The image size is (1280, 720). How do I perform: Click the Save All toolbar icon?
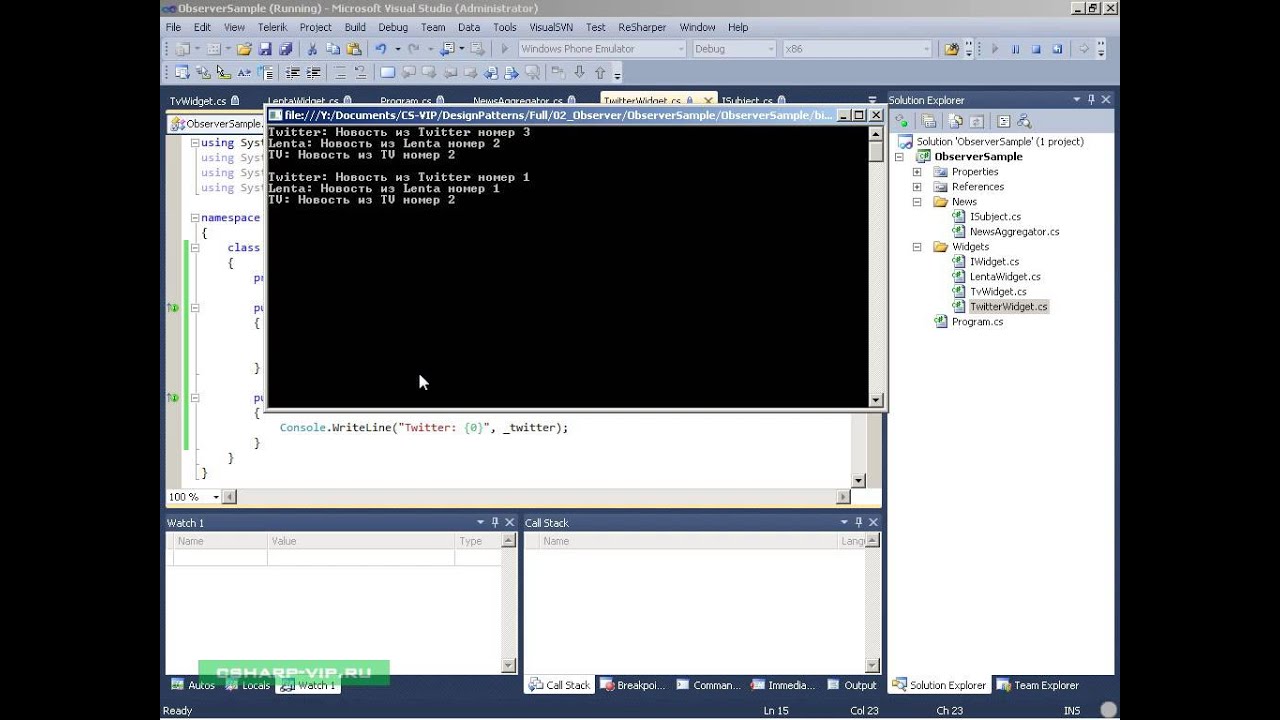pos(286,49)
